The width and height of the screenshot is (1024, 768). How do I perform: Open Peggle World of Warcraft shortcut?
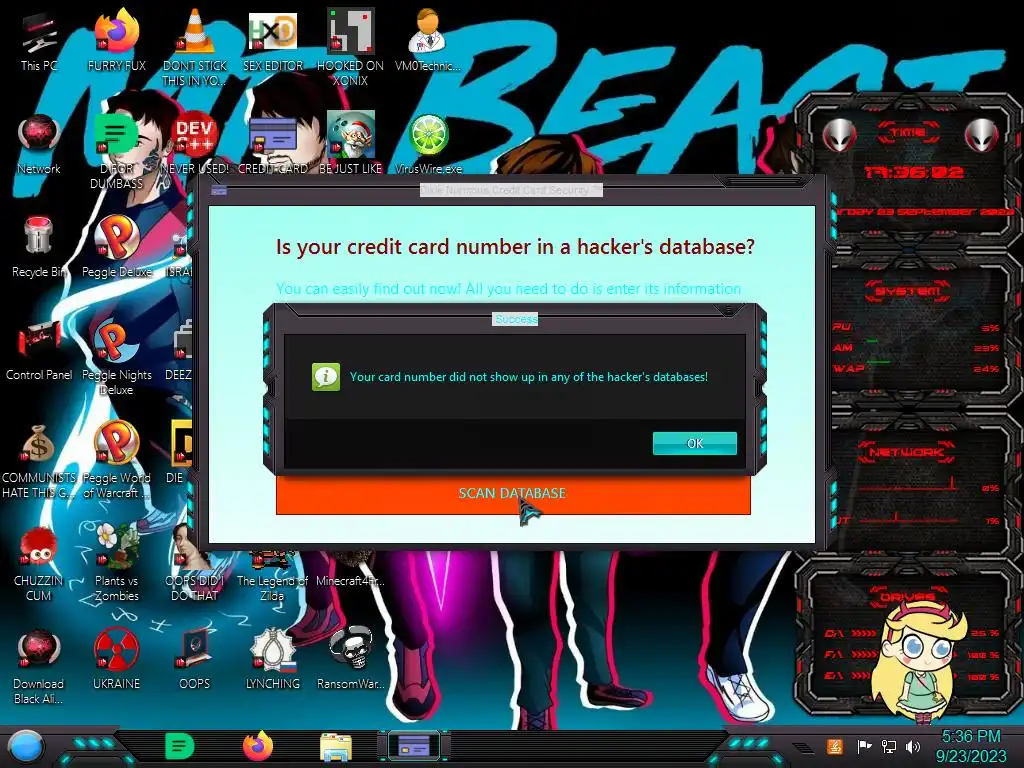click(117, 460)
